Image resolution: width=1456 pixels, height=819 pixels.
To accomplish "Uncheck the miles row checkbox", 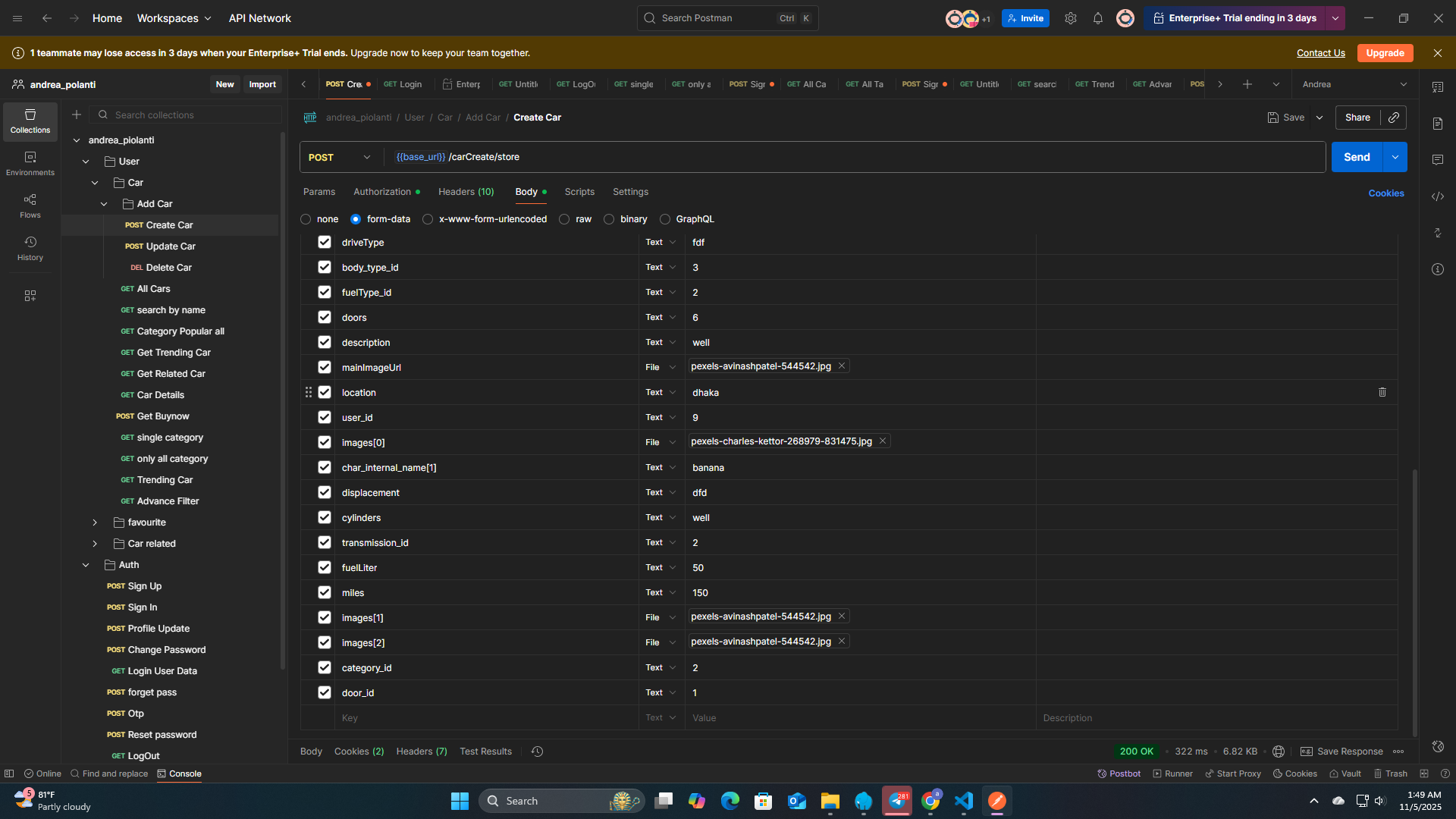I will pyautogui.click(x=325, y=592).
